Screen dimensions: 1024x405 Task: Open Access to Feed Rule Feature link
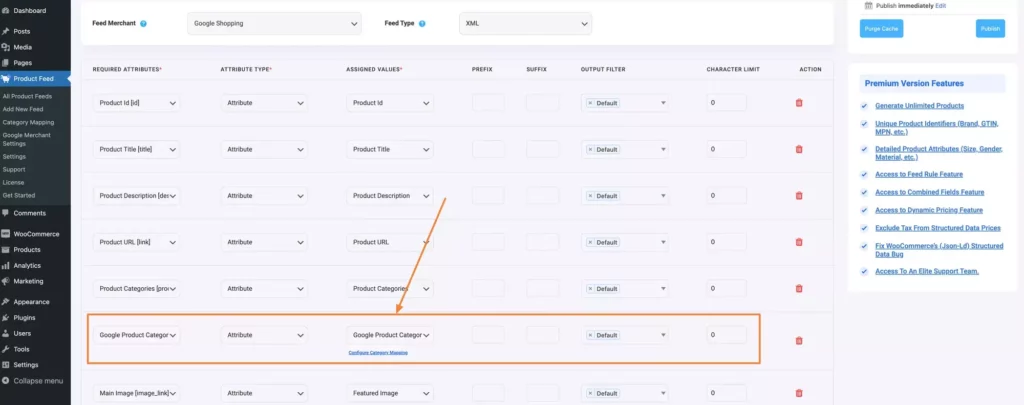919,174
